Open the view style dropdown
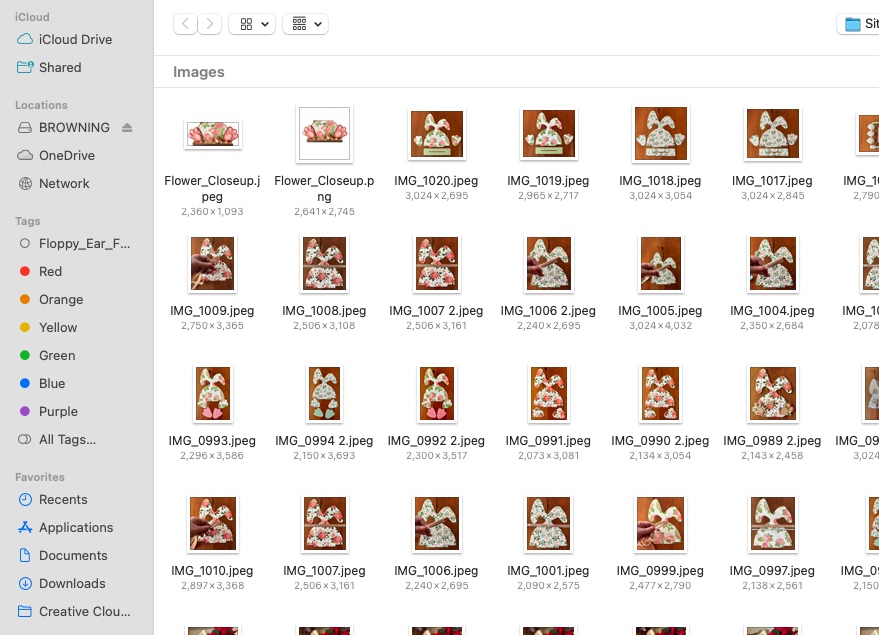The width and height of the screenshot is (879, 635). point(252,23)
